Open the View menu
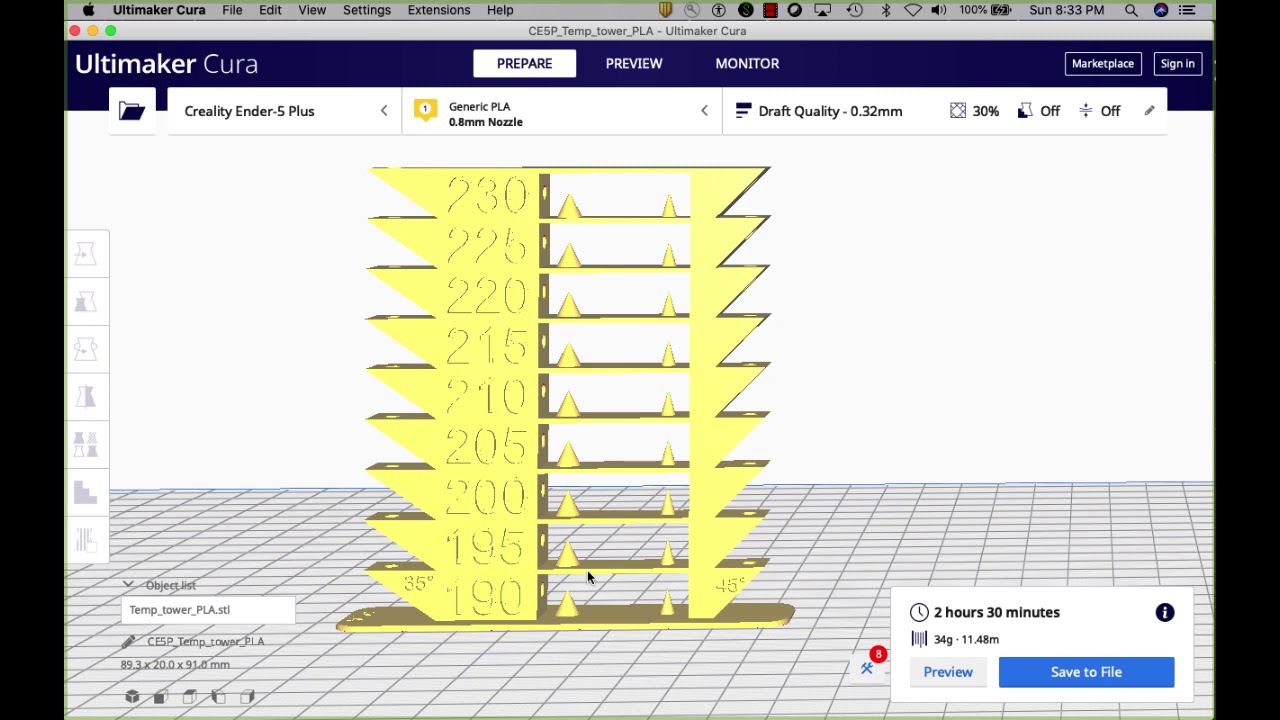This screenshot has width=1280, height=720. click(312, 10)
